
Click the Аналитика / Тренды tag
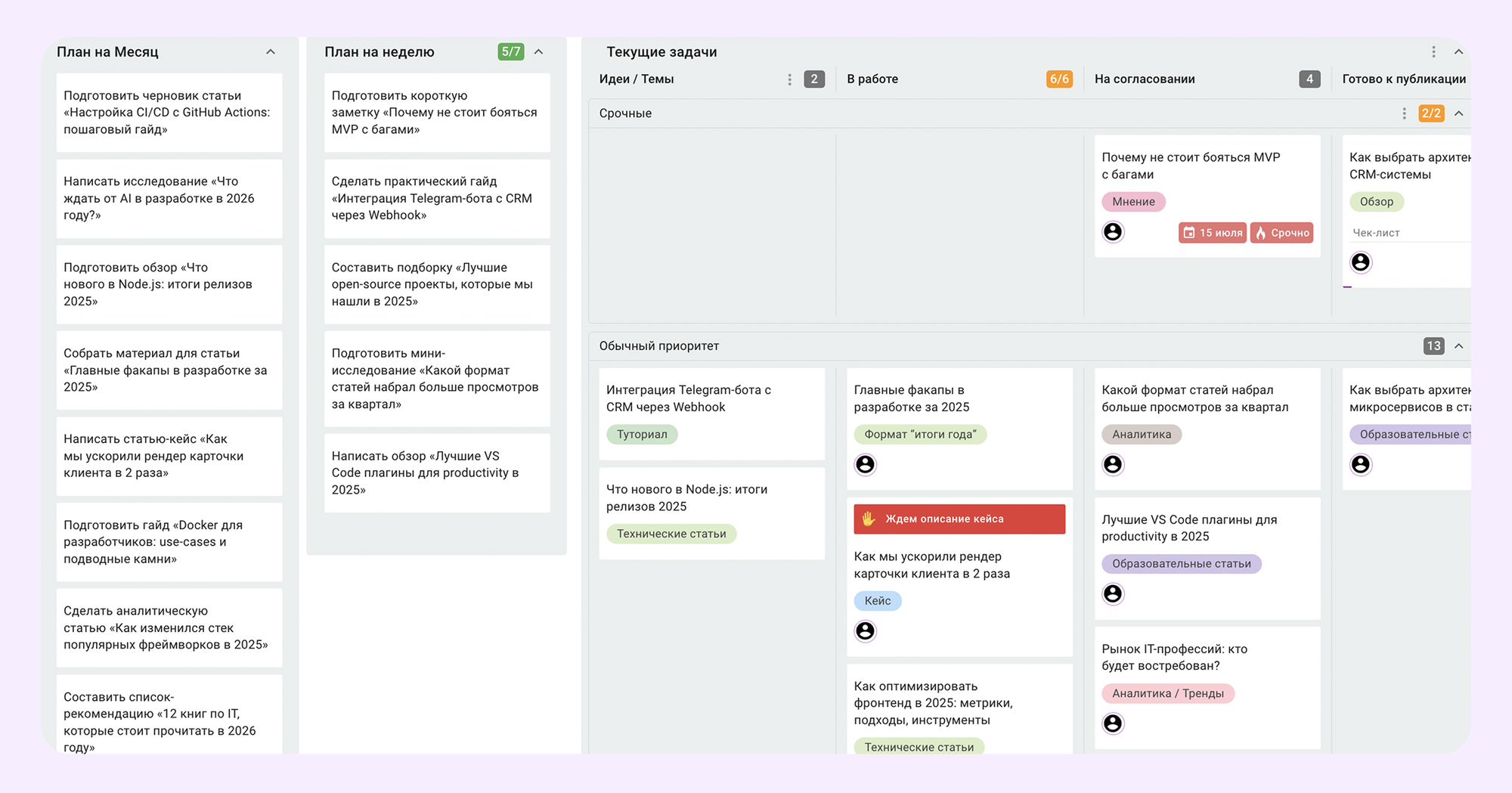point(1167,693)
